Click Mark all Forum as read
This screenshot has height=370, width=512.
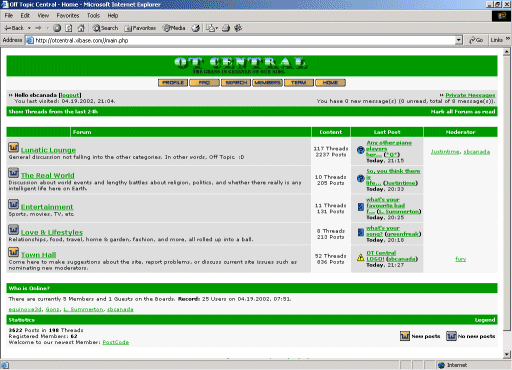(x=463, y=112)
